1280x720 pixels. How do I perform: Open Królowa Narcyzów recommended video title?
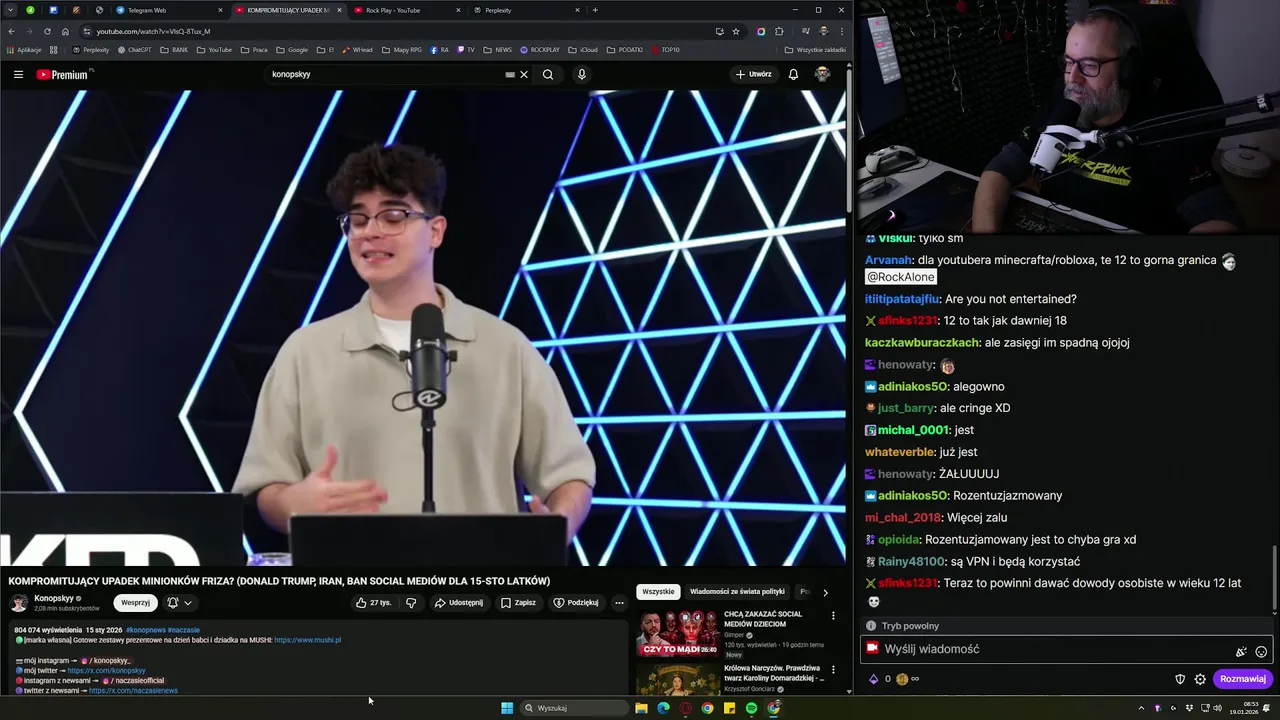772,673
